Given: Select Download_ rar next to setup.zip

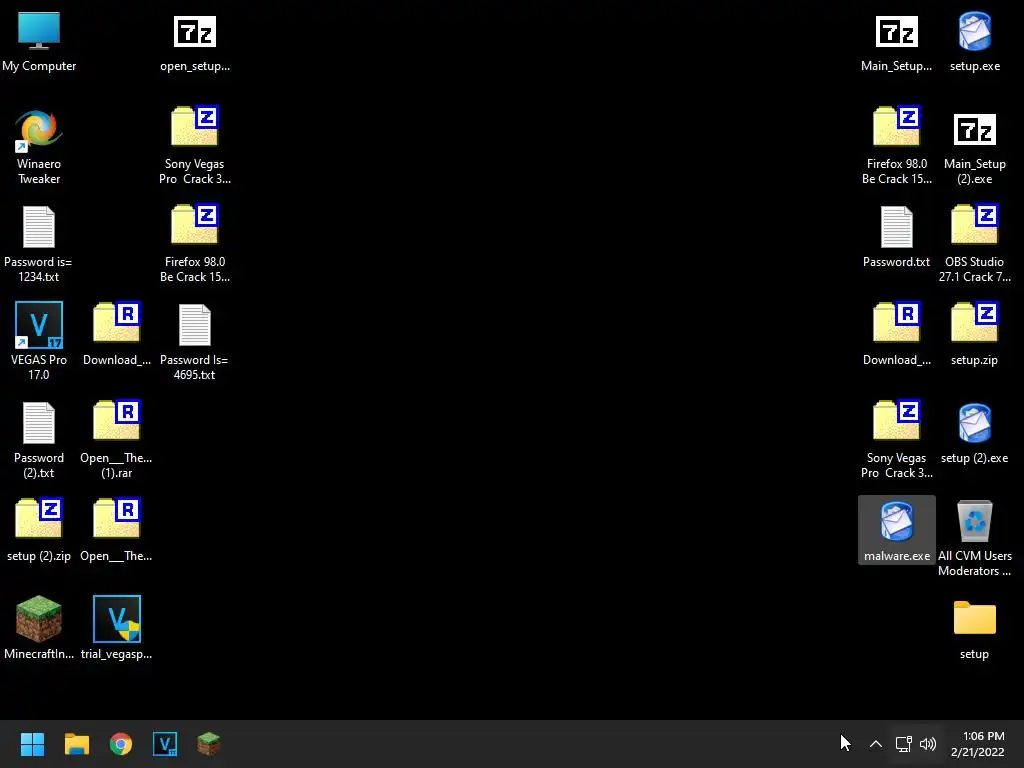Looking at the screenshot, I should (897, 336).
